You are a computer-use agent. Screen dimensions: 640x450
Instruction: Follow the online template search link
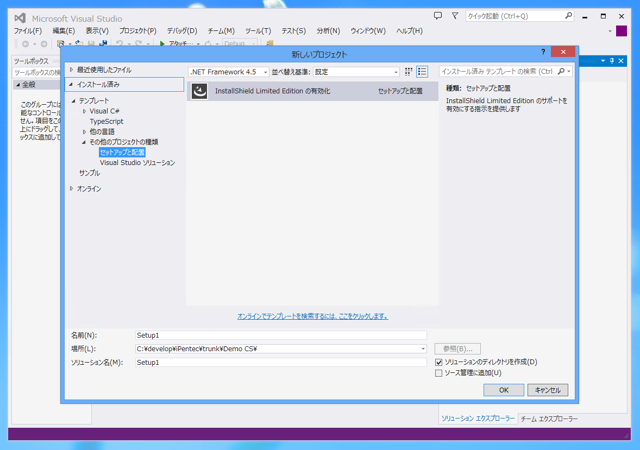(x=313, y=316)
